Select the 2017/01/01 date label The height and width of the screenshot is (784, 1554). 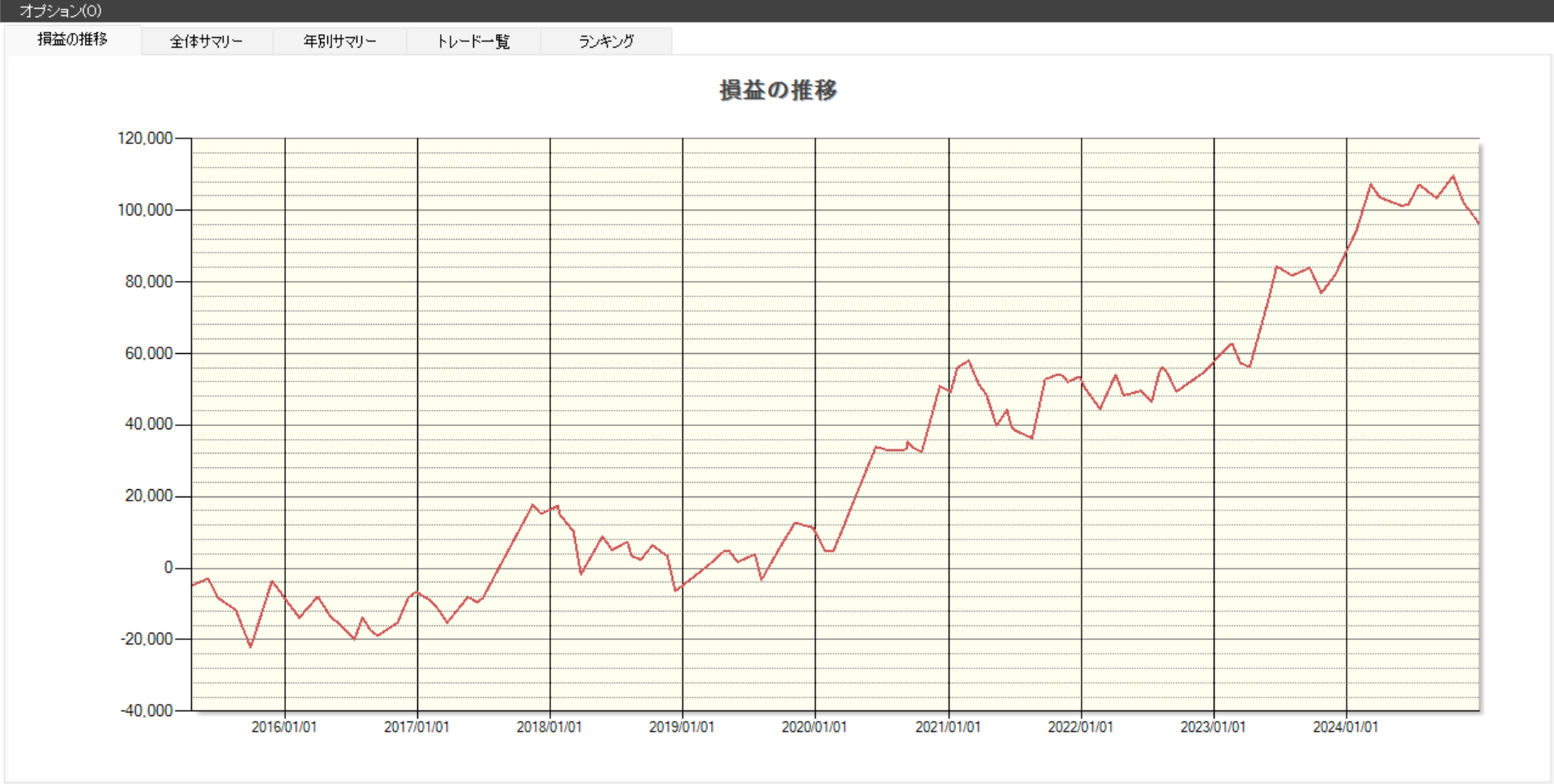point(416,726)
